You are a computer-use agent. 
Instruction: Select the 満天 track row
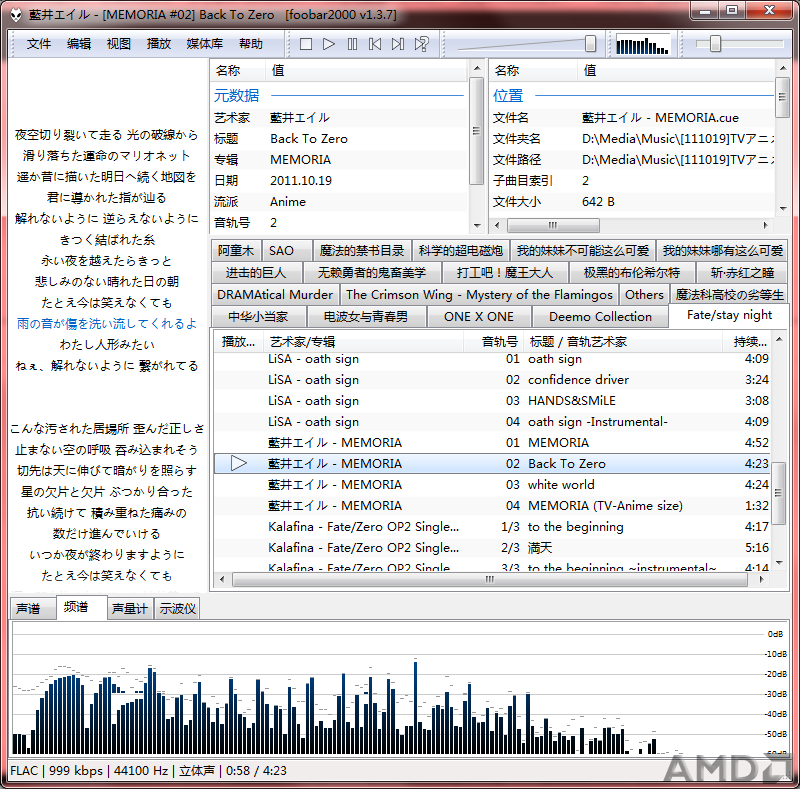click(492, 548)
